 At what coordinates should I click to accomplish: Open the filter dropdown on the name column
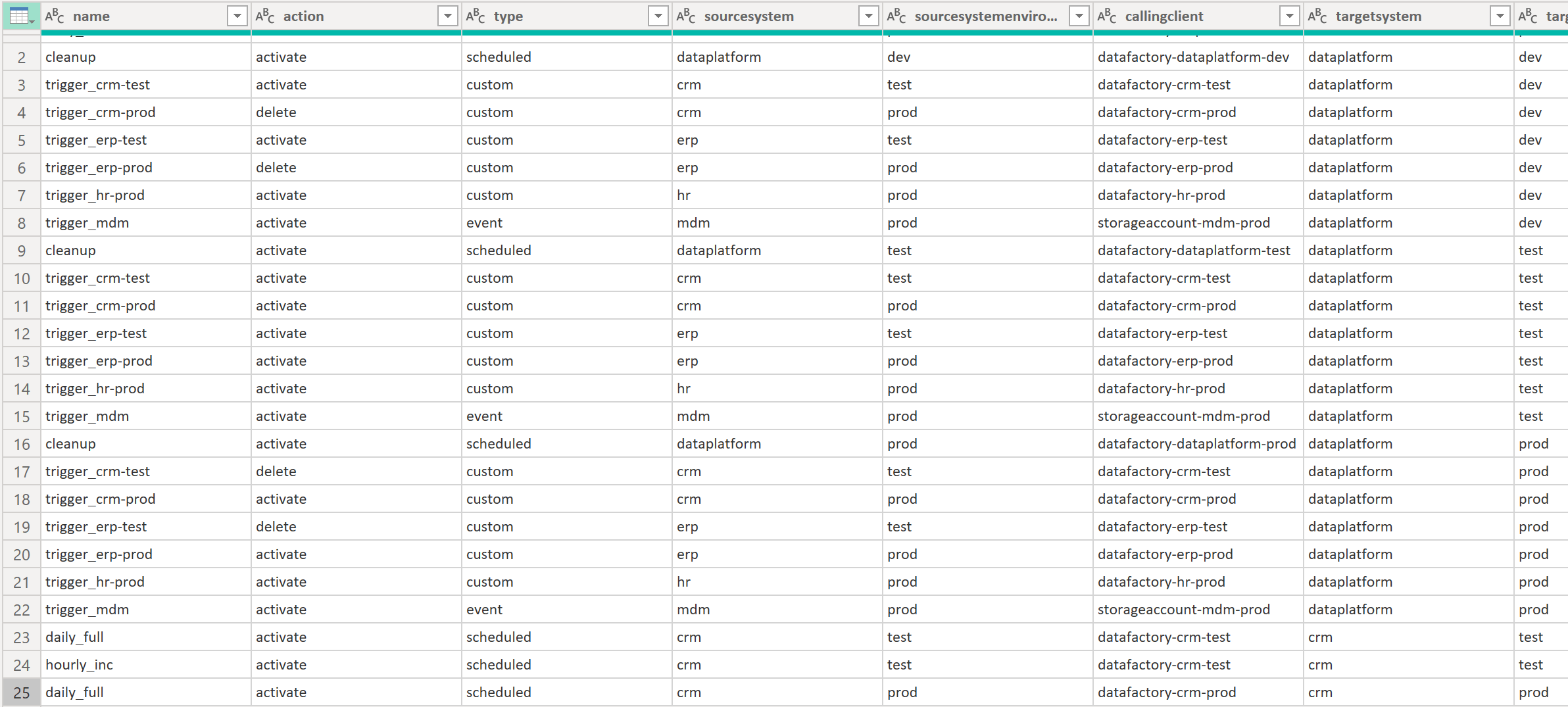click(x=237, y=15)
